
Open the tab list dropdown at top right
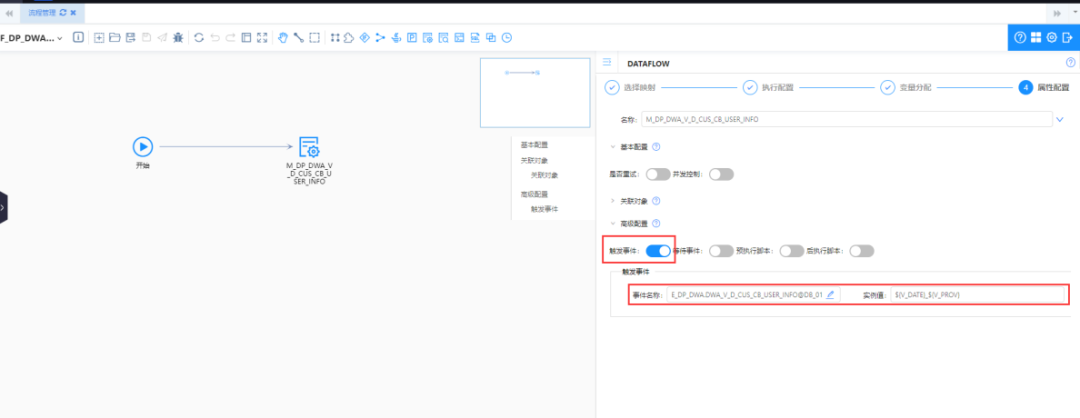pyautogui.click(x=1076, y=12)
